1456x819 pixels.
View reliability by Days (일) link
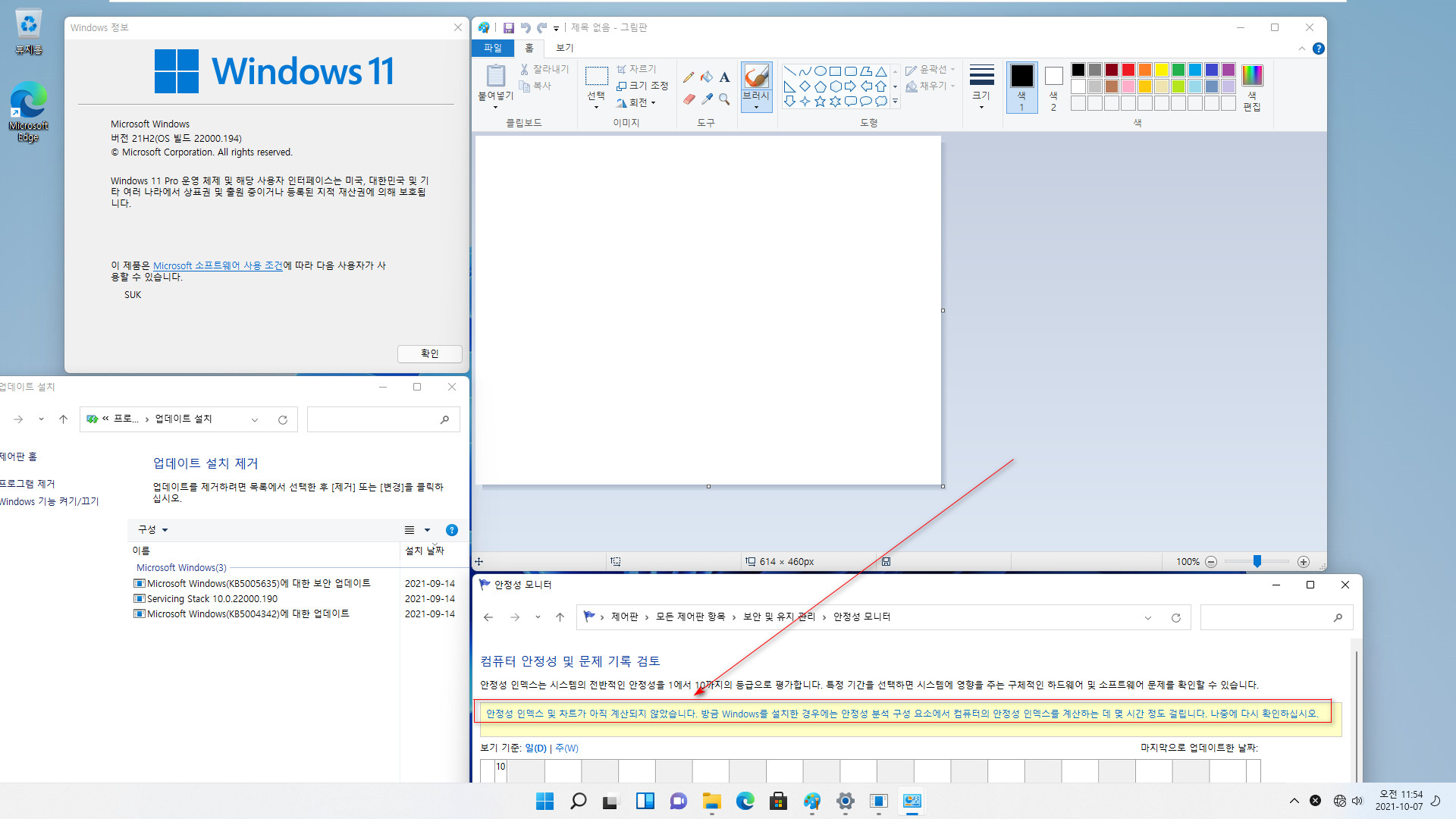tap(535, 748)
